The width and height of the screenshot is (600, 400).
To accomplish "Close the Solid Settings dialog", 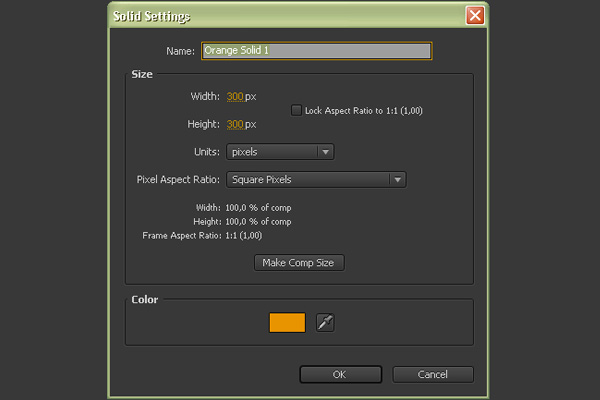I will point(475,16).
